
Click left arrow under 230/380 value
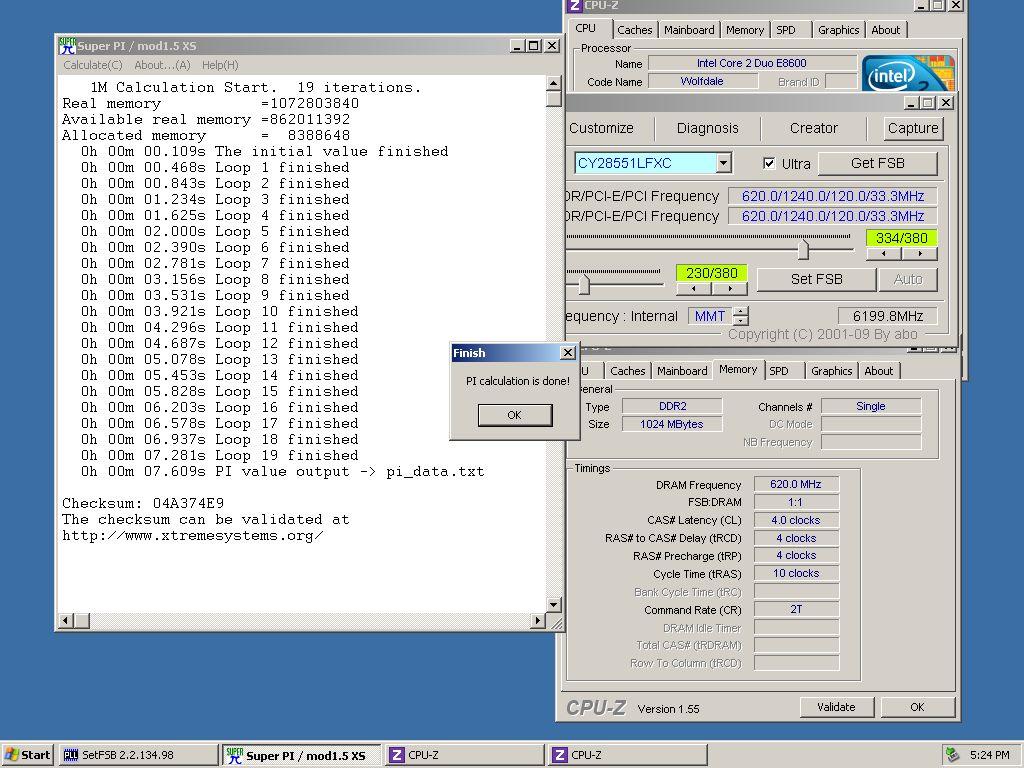tap(693, 289)
